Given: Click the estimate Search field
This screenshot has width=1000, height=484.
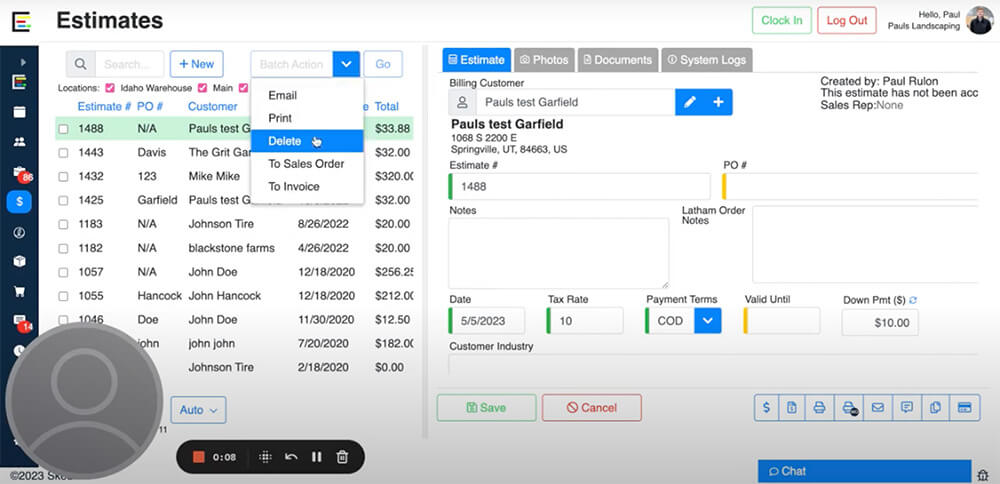Looking at the screenshot, I should [x=129, y=64].
